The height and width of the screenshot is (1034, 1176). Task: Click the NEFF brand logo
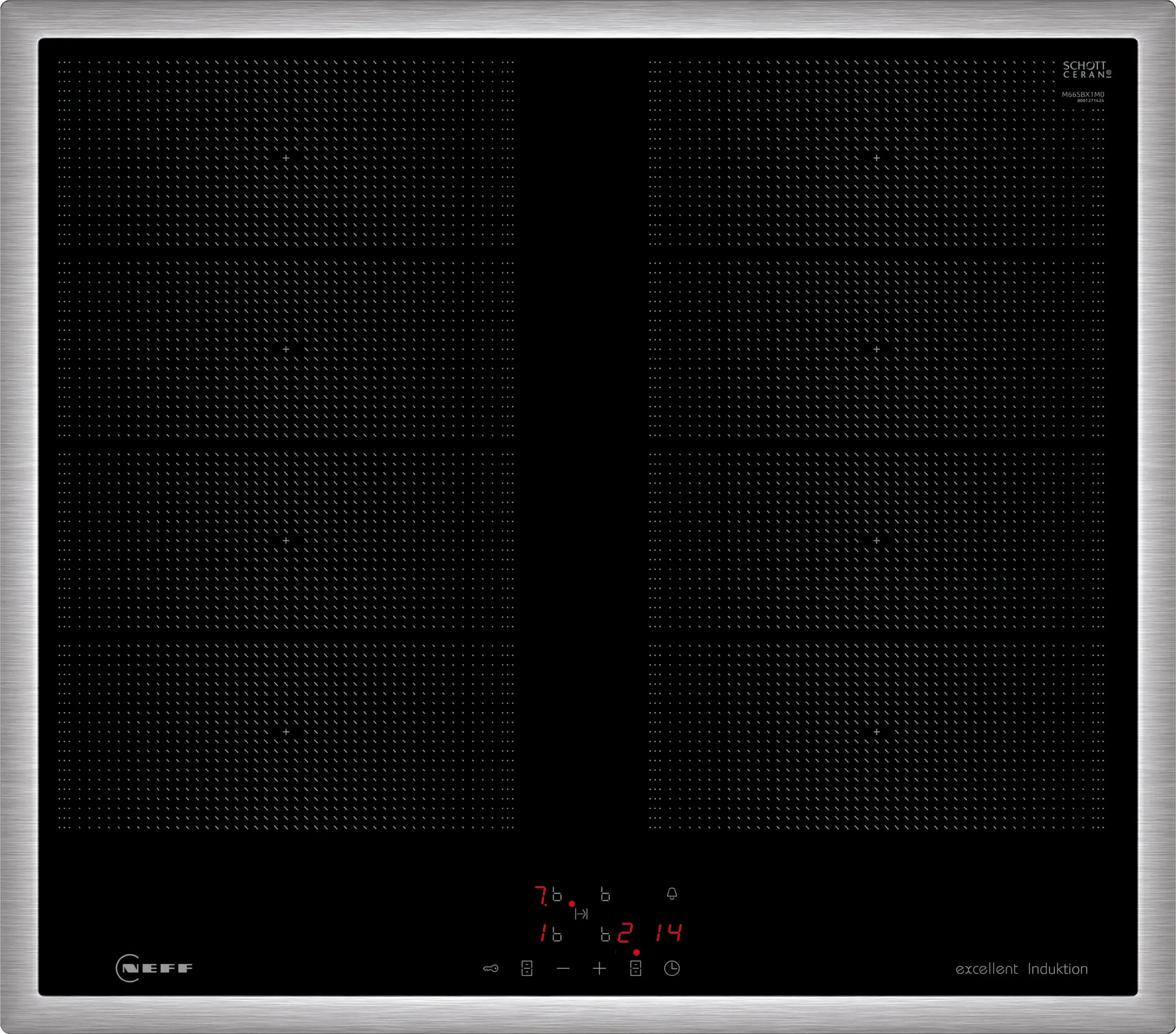click(154, 969)
